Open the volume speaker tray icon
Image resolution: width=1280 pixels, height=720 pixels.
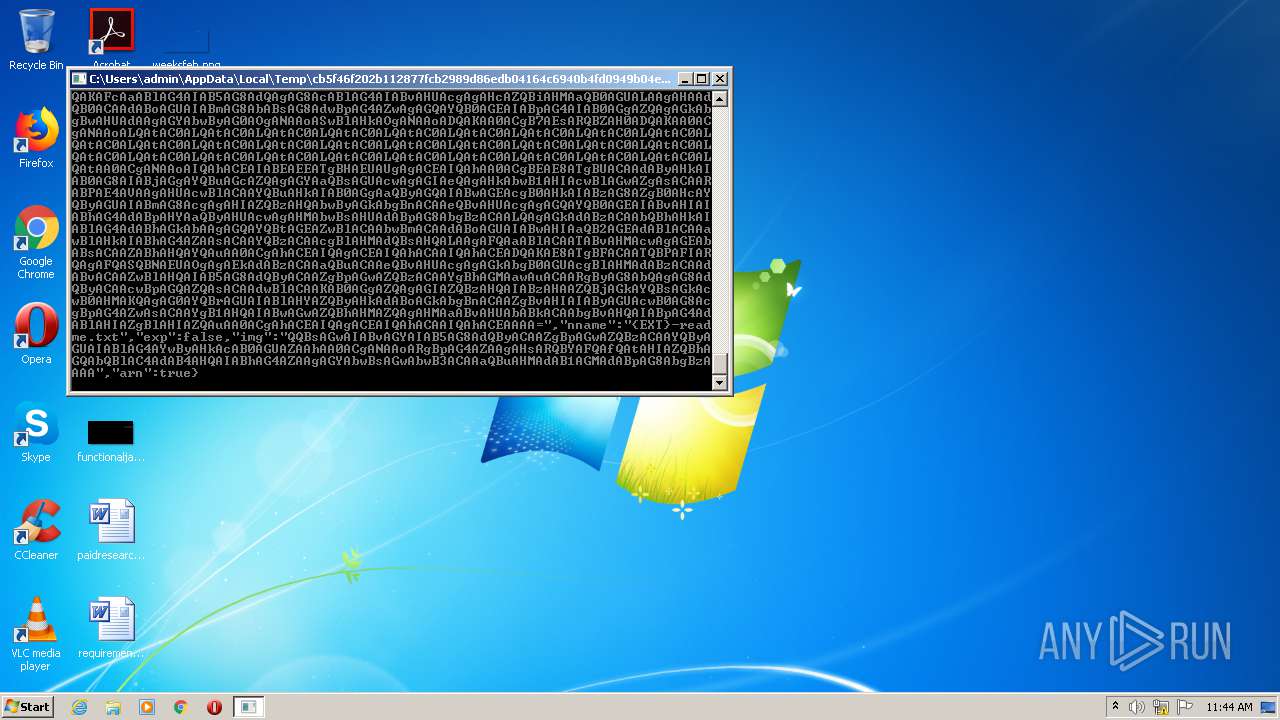1137,707
